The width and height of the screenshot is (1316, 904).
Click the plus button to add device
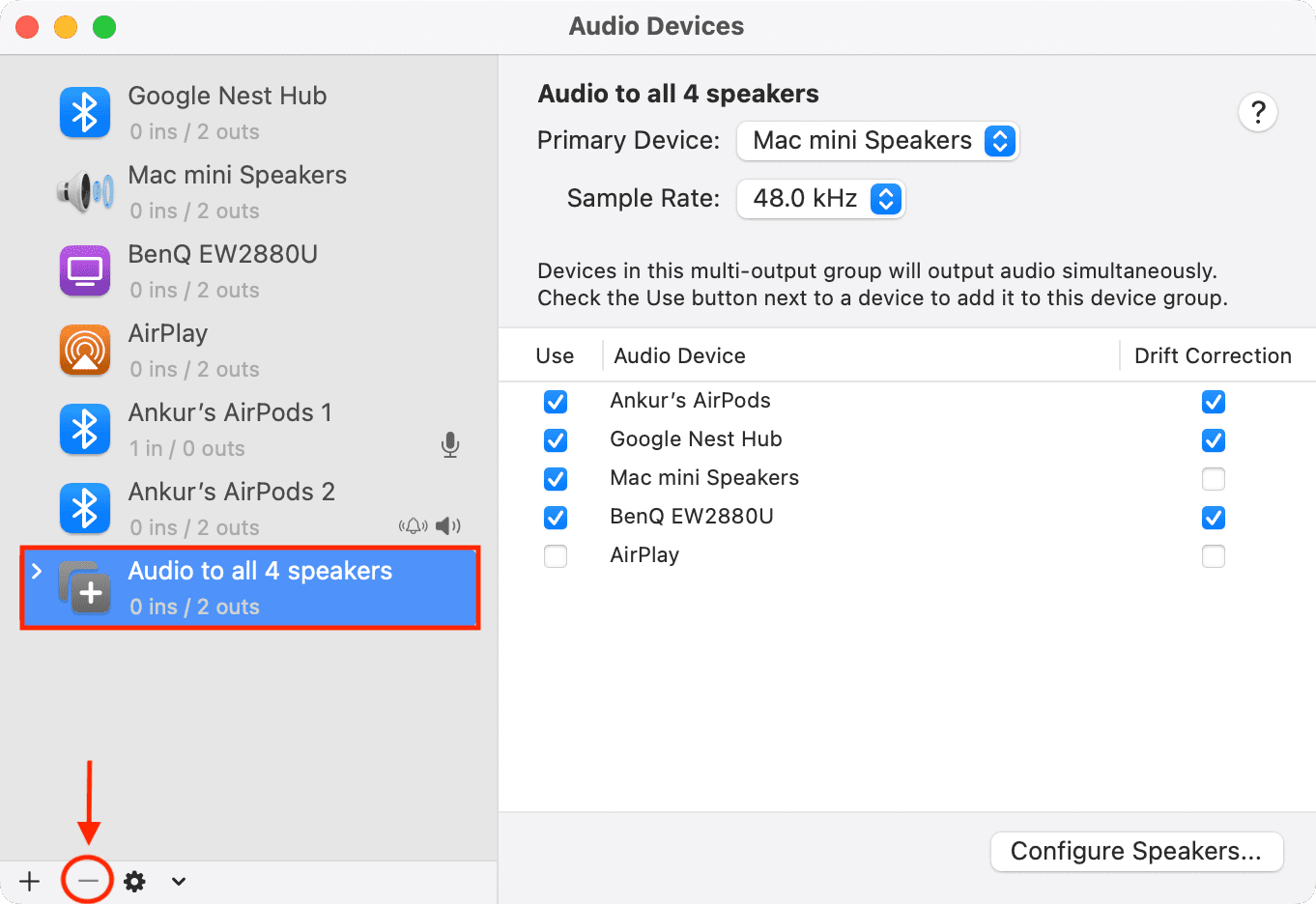[x=30, y=881]
